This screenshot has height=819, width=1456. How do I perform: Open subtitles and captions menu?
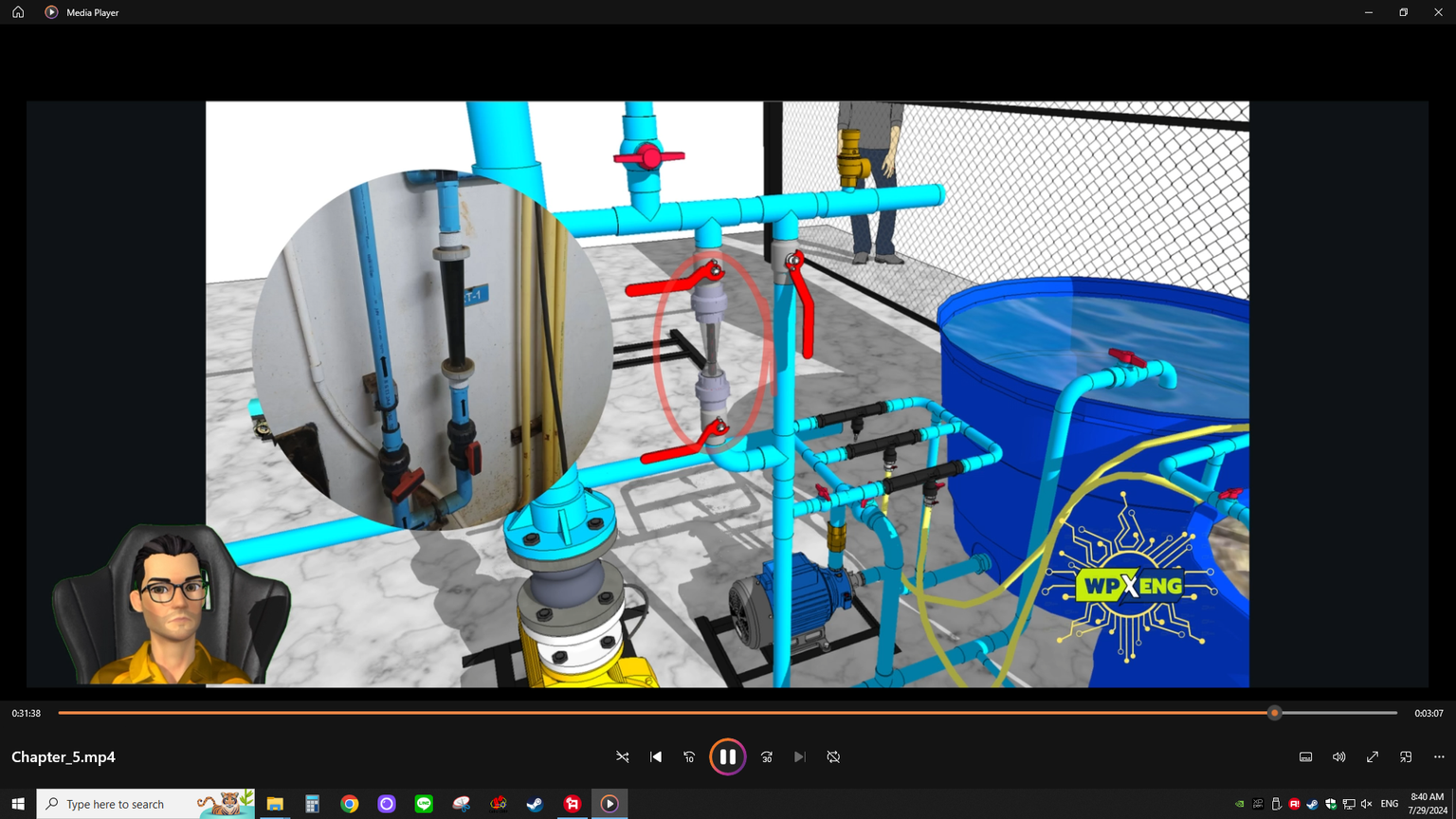coord(1305,756)
